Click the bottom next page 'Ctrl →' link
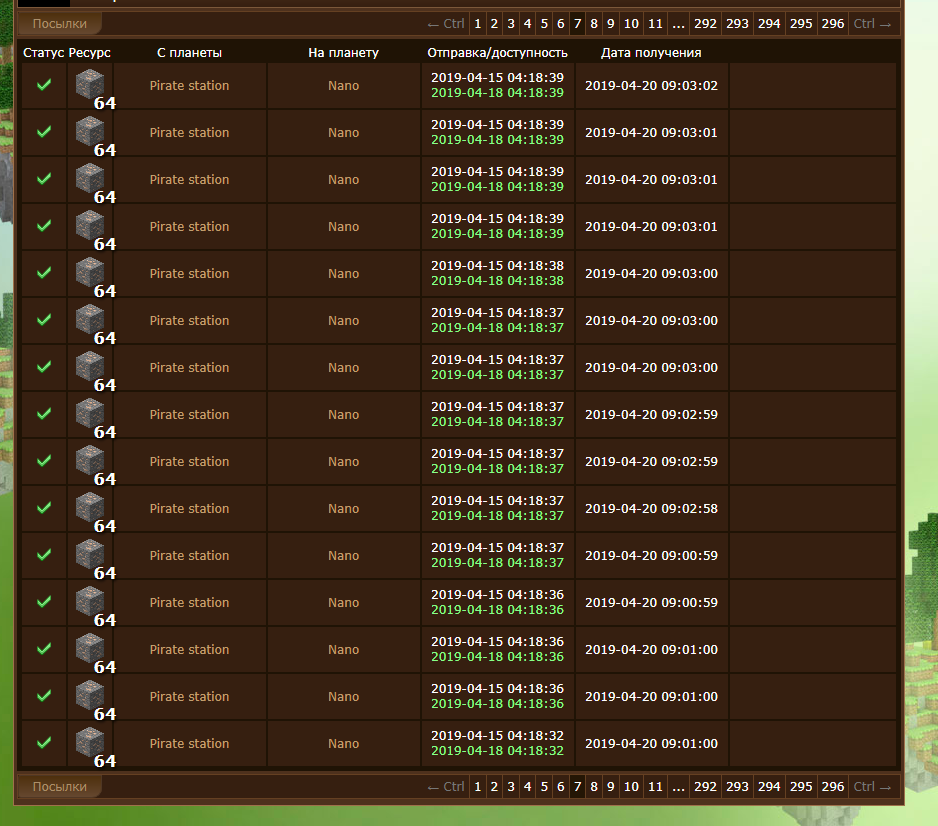This screenshot has height=826, width=938. click(x=871, y=787)
